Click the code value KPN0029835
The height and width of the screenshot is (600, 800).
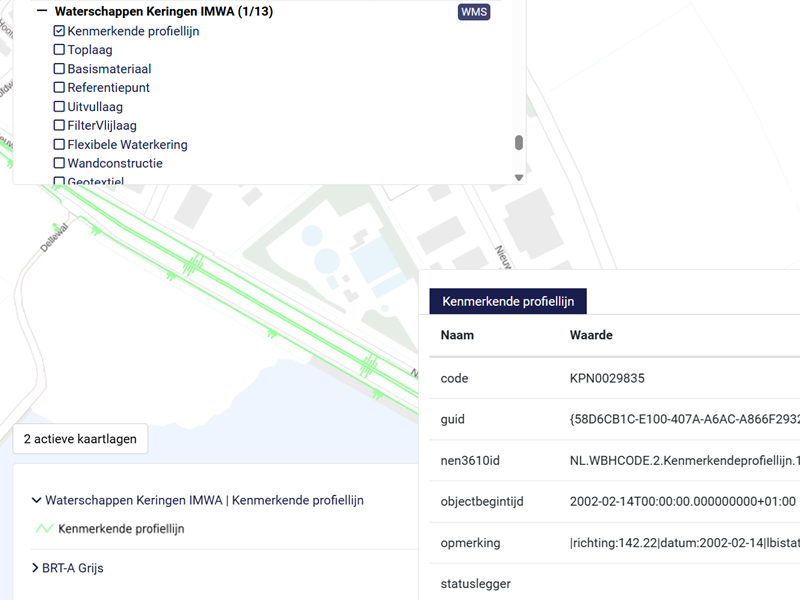coord(607,379)
